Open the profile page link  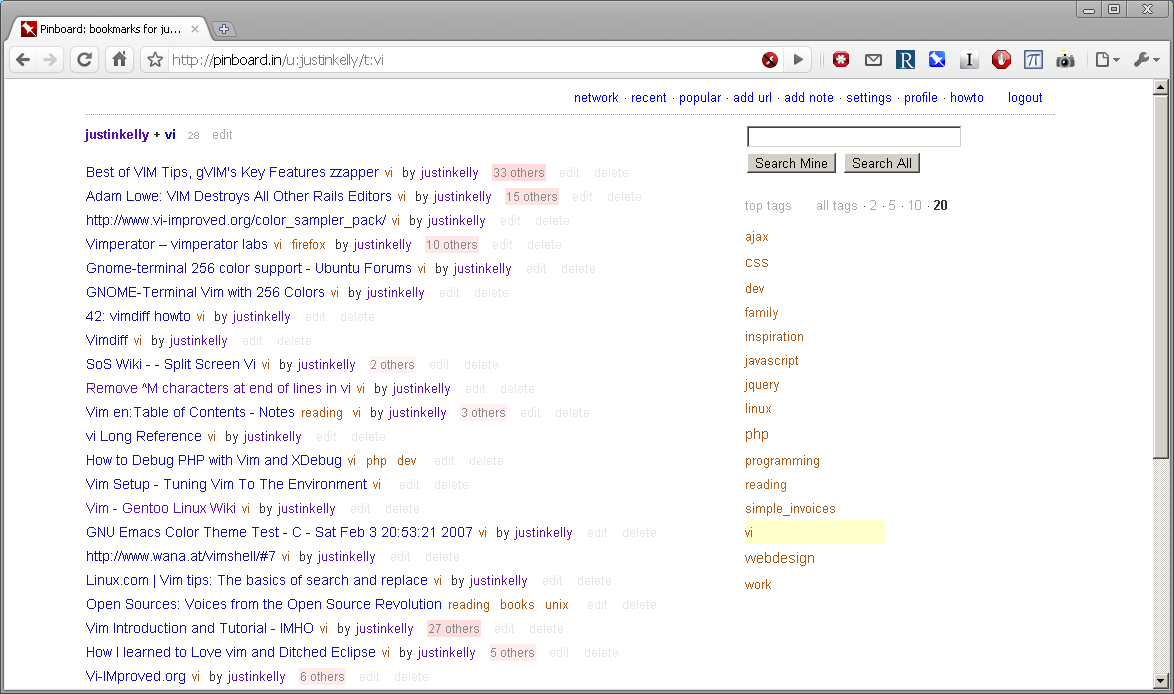point(920,97)
